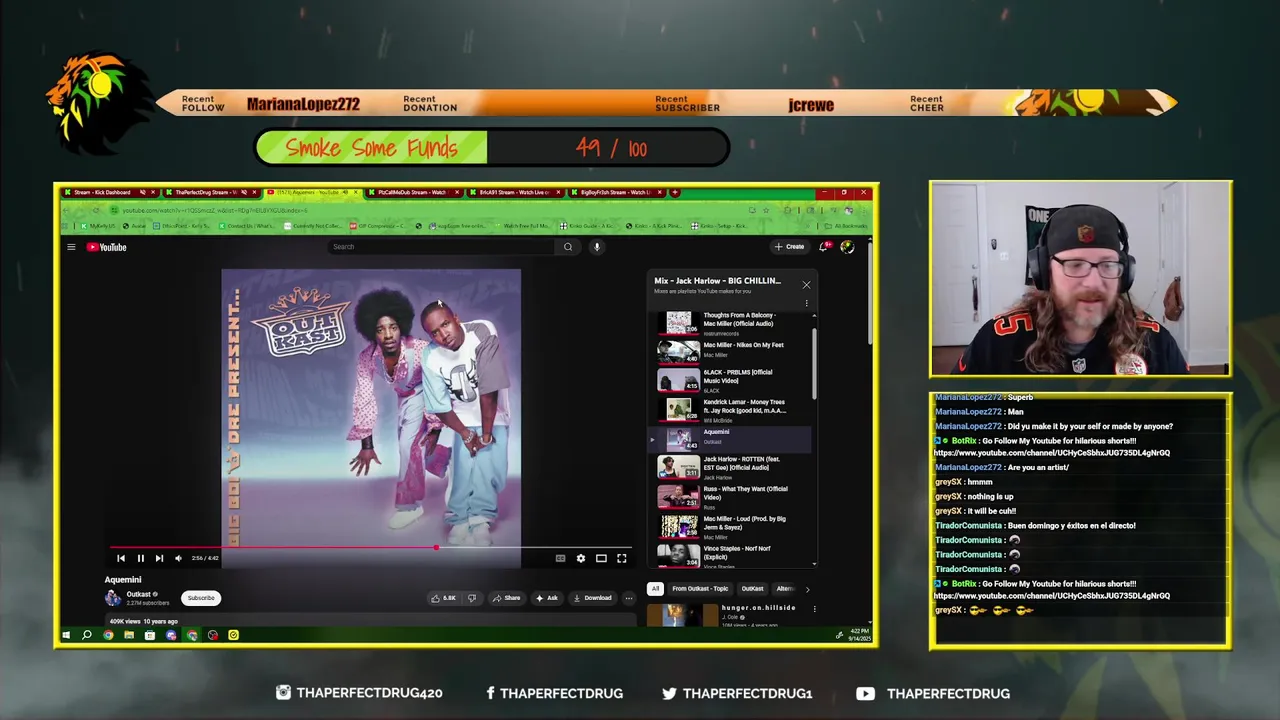Expand the filter chips with right chevron
This screenshot has width=1280, height=720.
point(807,589)
